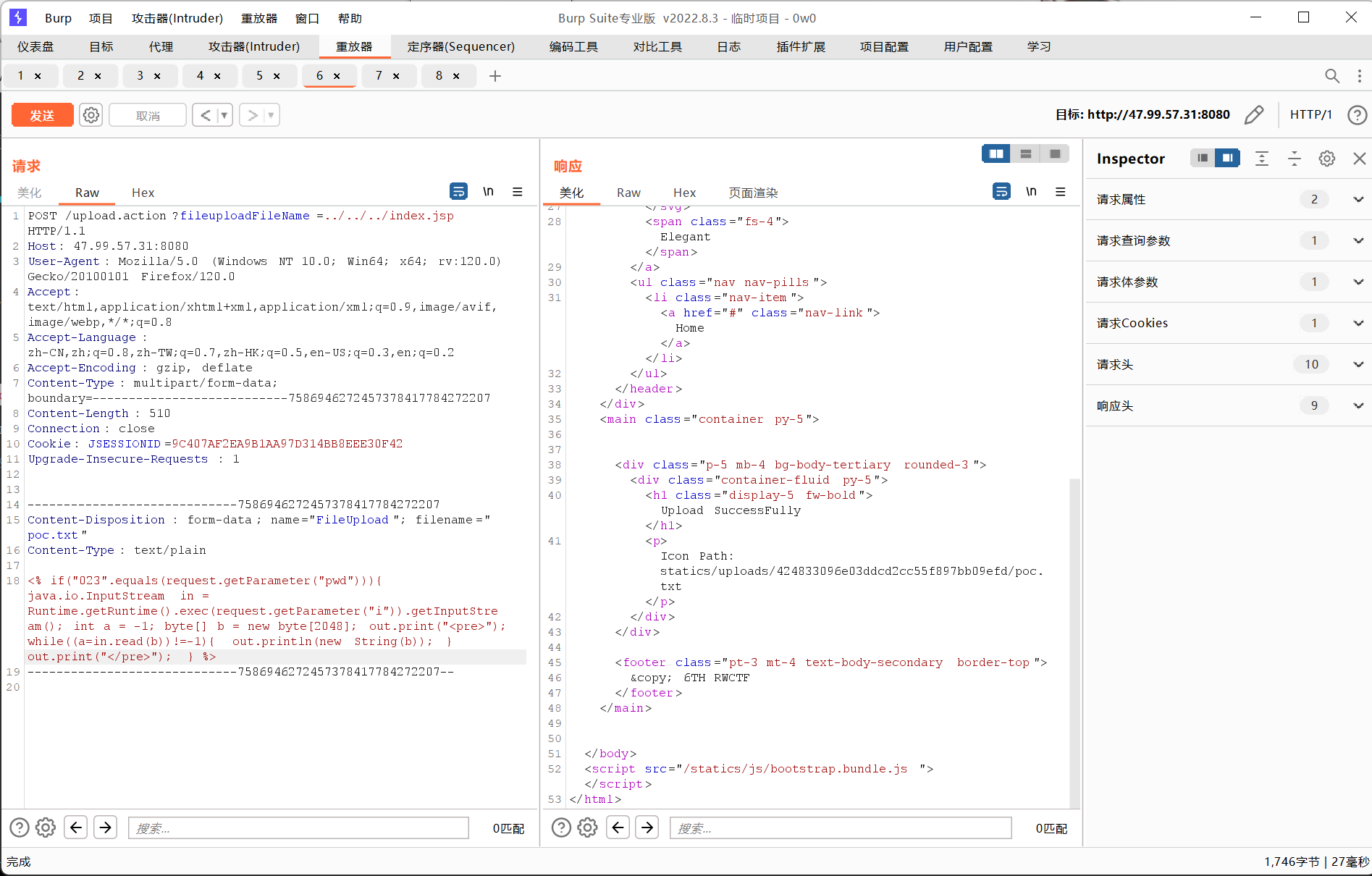This screenshot has height=876, width=1372.
Task: Toggle word wrap in request panel
Action: (x=458, y=191)
